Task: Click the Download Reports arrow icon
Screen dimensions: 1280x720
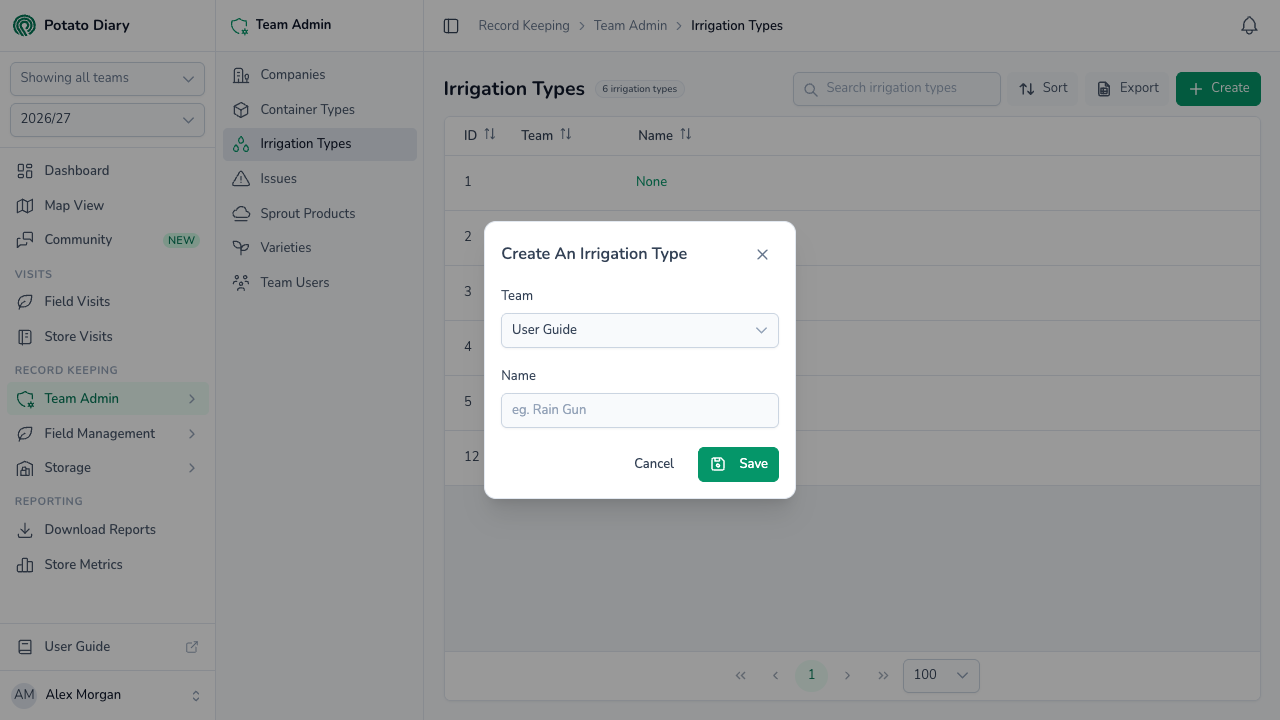Action: point(25,530)
